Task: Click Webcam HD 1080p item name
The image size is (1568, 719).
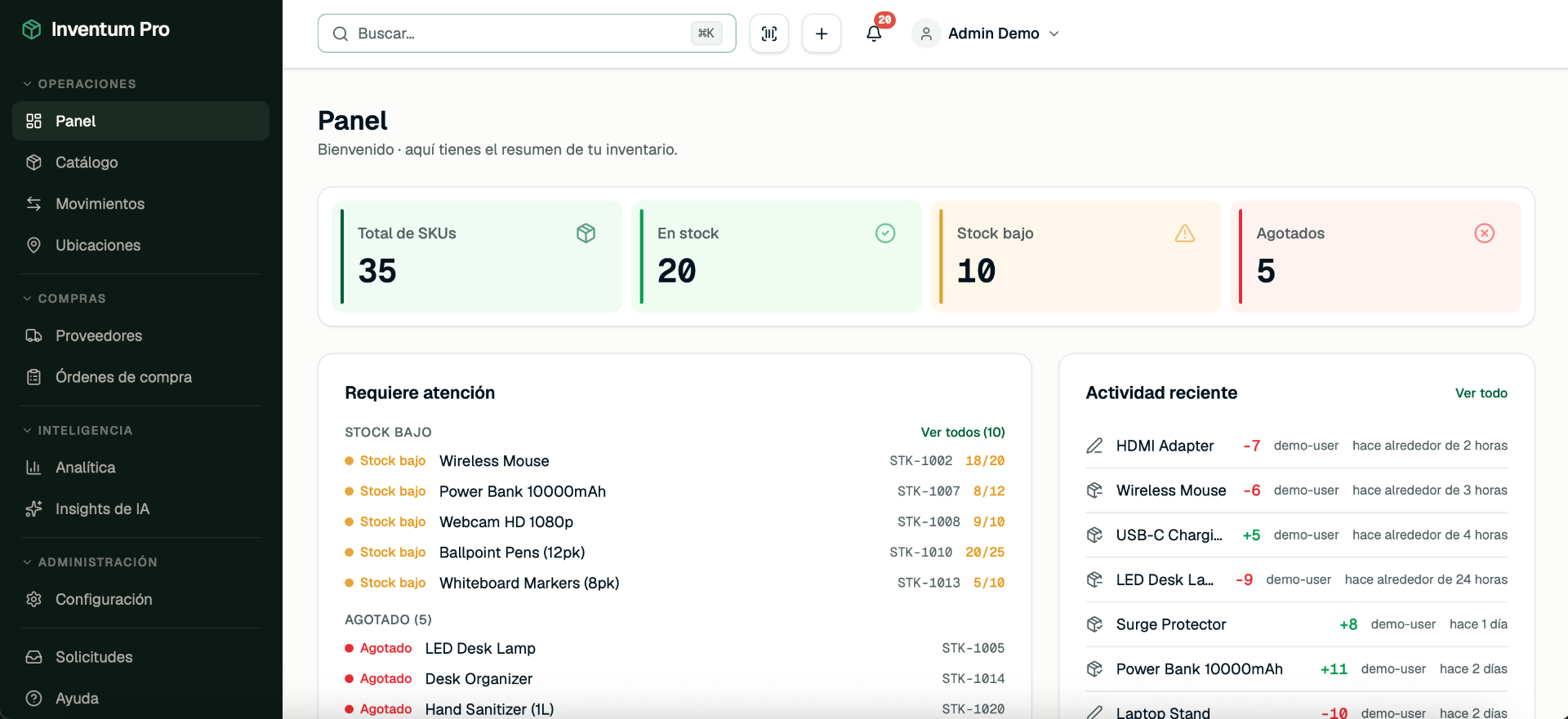Action: [x=506, y=522]
